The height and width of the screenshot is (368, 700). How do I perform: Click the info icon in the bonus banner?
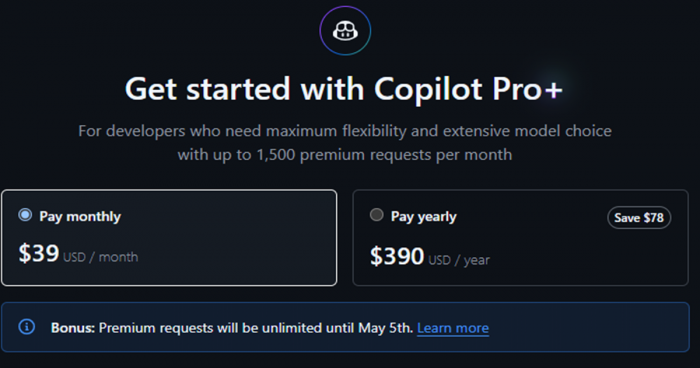pyautogui.click(x=26, y=326)
